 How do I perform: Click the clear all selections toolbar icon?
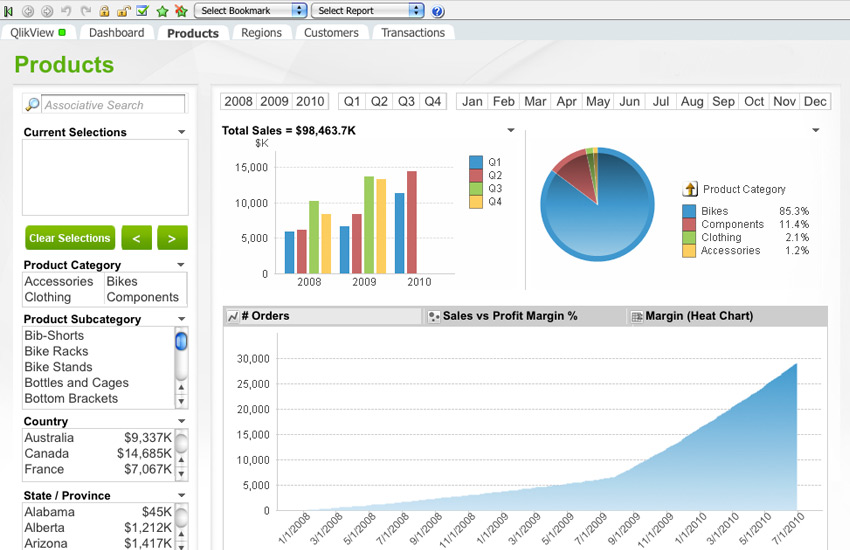(8, 11)
